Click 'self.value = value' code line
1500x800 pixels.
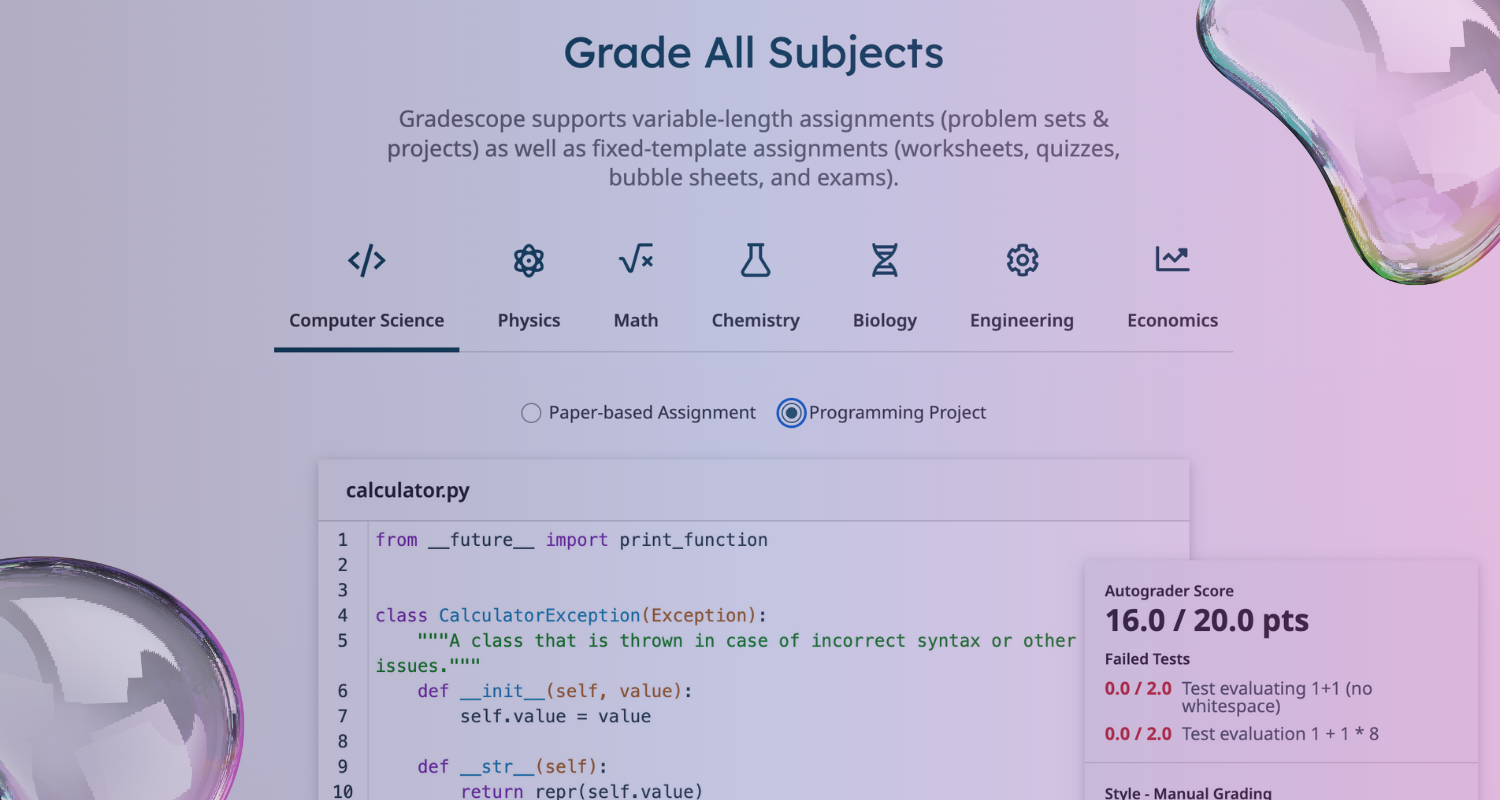555,716
